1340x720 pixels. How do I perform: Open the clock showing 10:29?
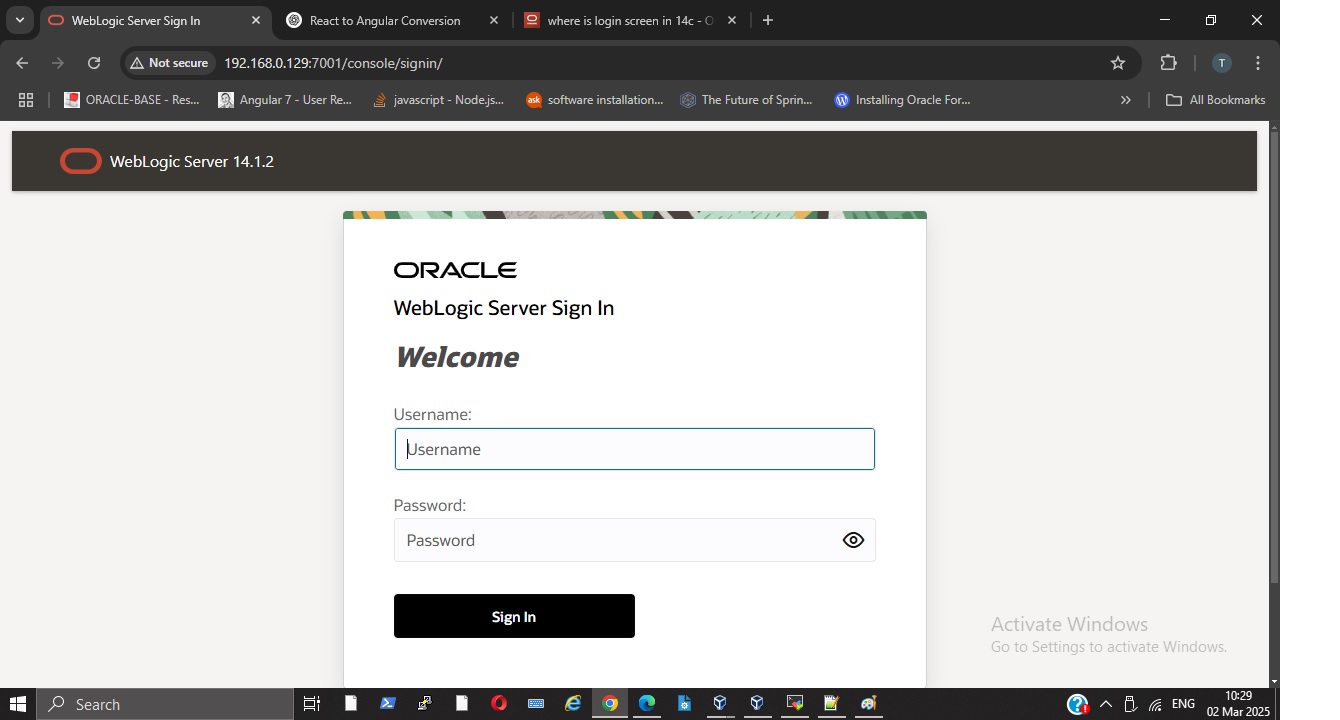point(1238,704)
